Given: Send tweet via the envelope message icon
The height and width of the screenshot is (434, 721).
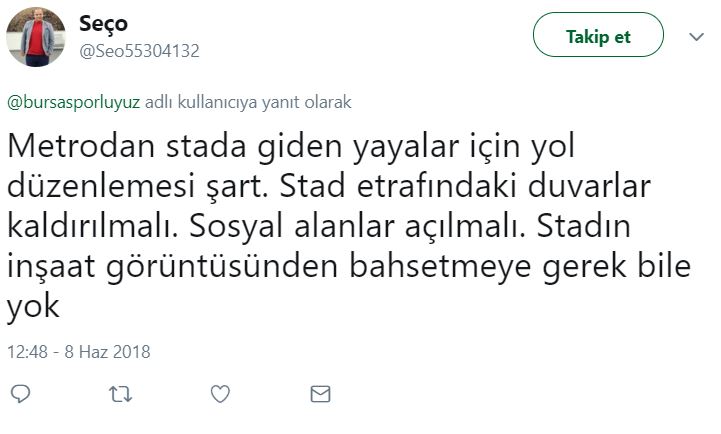Looking at the screenshot, I should (x=320, y=394).
